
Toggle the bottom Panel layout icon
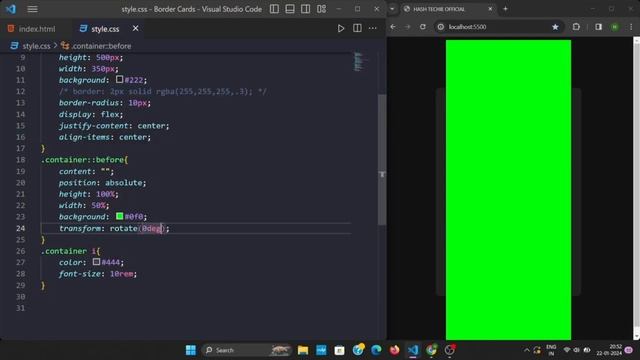(x=290, y=9)
